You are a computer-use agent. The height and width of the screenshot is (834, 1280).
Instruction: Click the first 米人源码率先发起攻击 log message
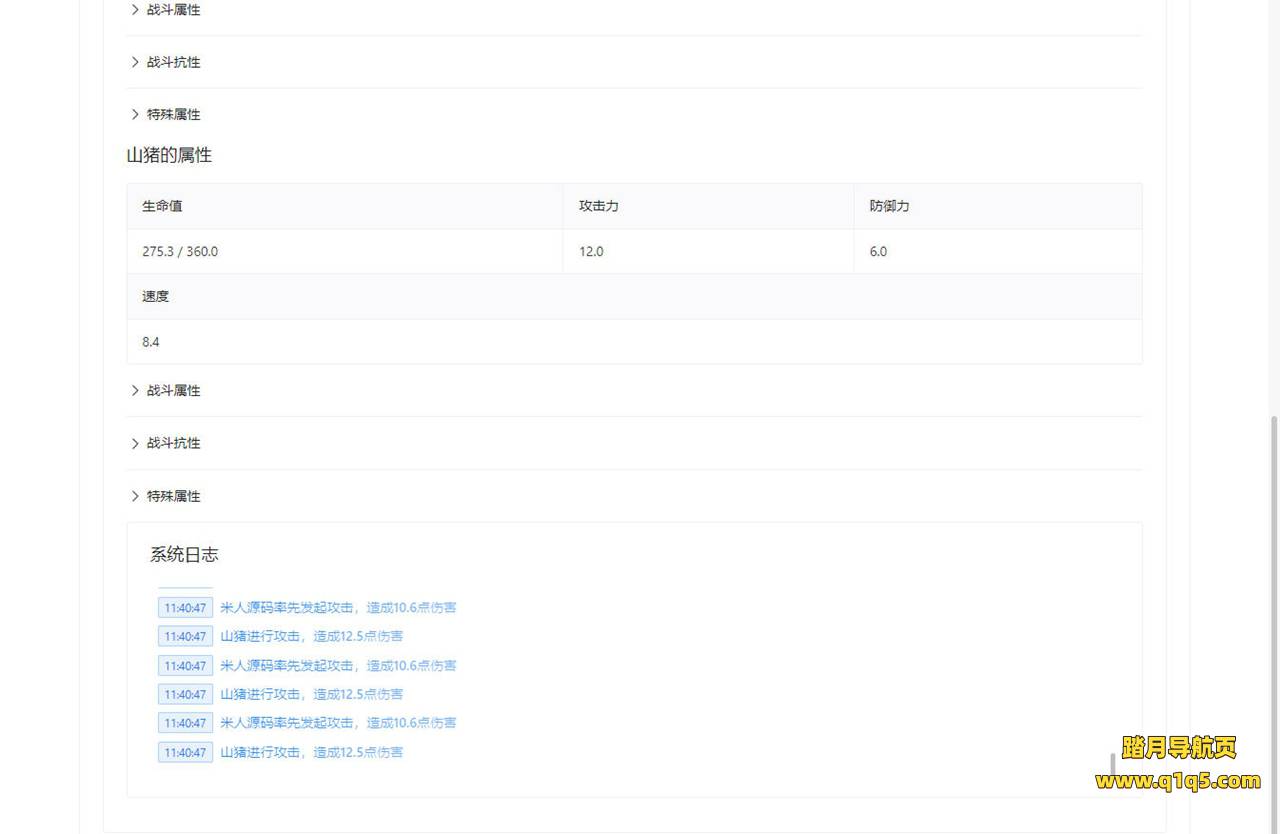[338, 608]
